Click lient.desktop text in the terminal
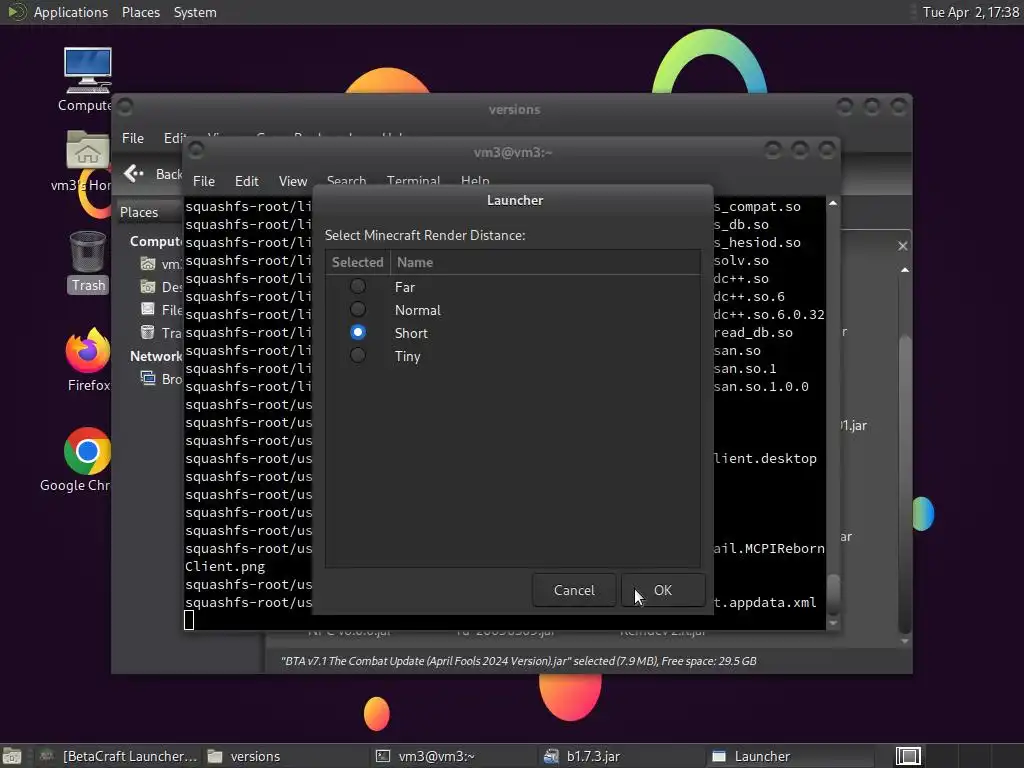The width and height of the screenshot is (1024, 768). click(x=765, y=458)
